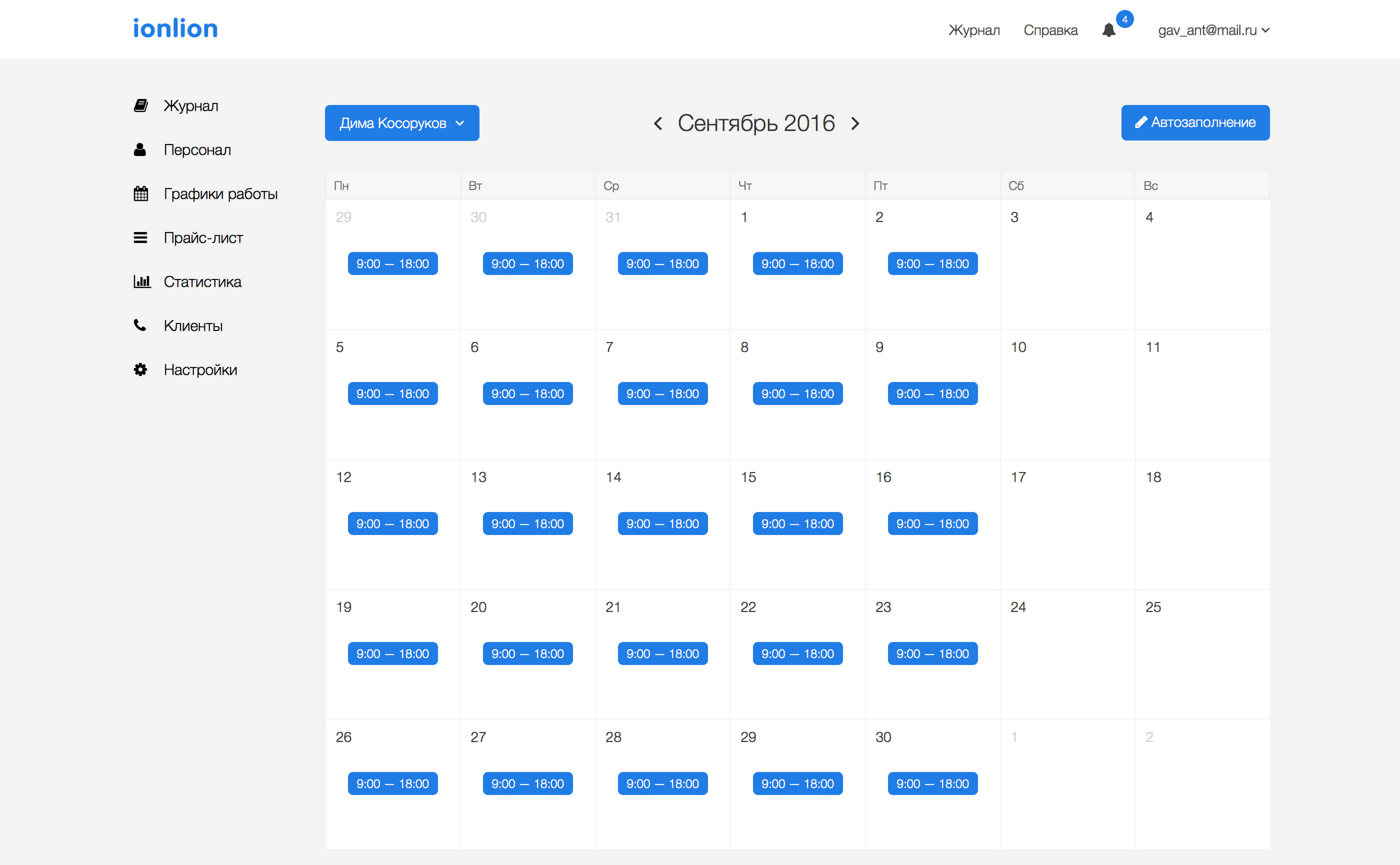Screen dimensions: 1400x865
Task: Click the Журнал book icon in sidebar
Action: pos(140,106)
